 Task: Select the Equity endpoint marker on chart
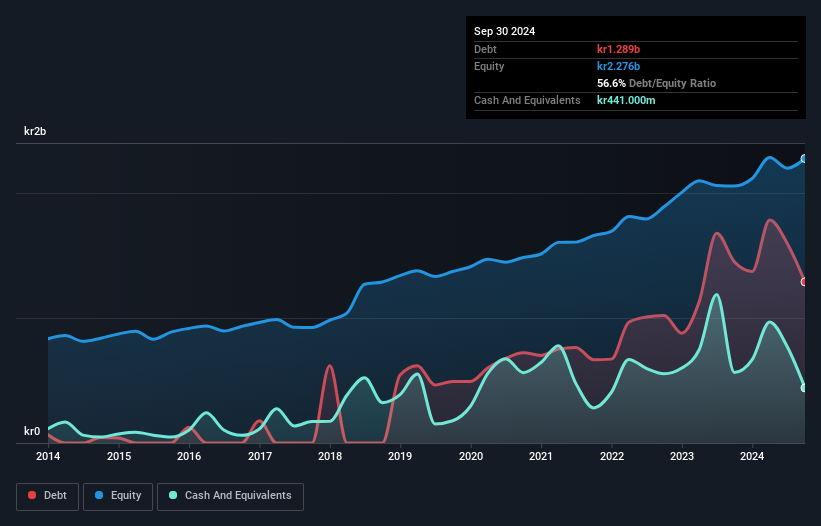[x=804, y=159]
